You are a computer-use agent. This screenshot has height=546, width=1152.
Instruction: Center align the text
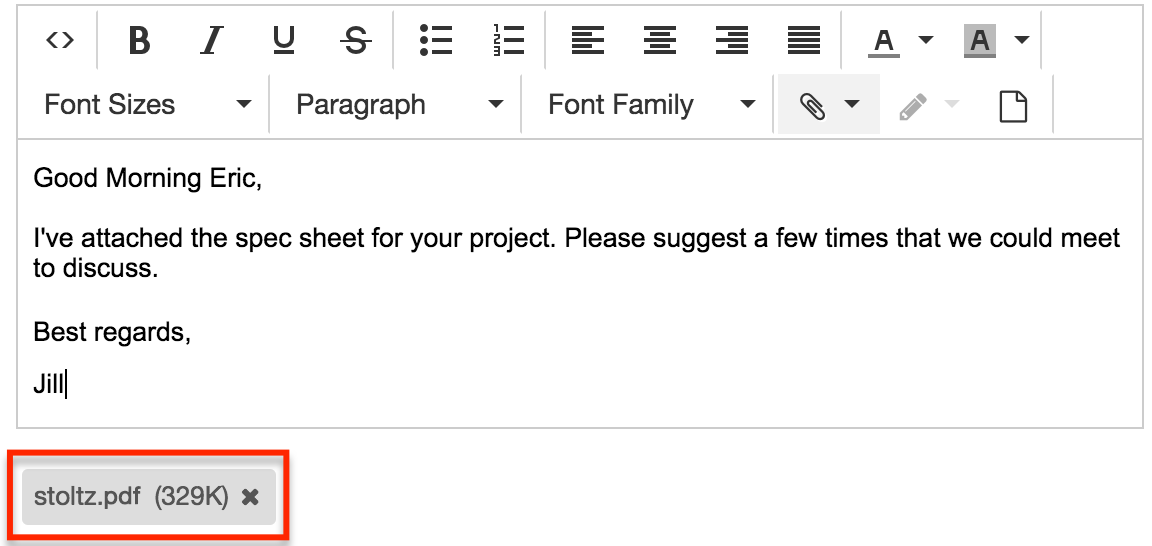point(660,40)
